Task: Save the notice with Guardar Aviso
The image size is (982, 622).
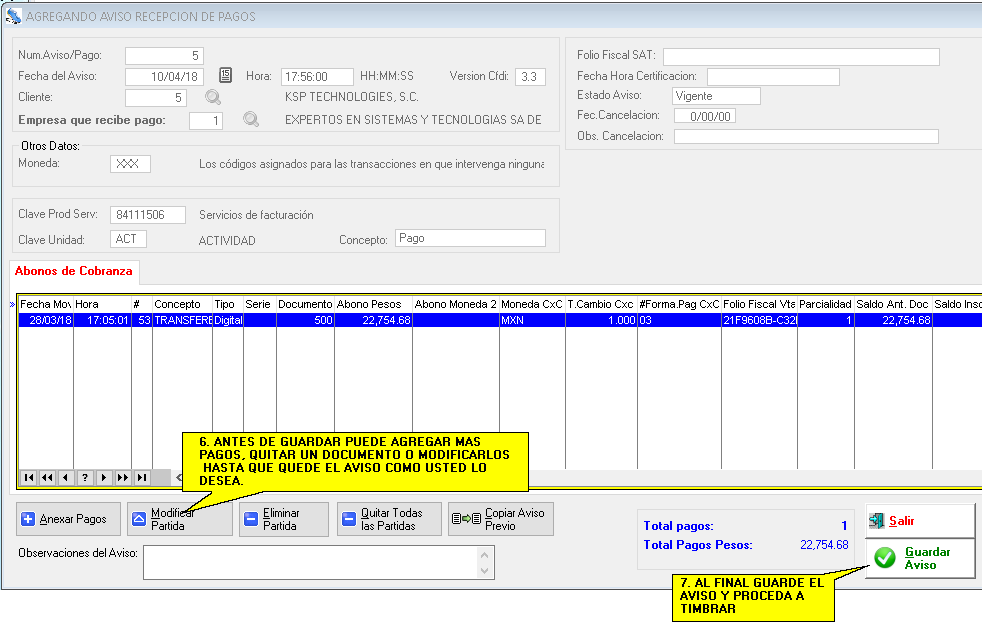Action: [x=919, y=558]
